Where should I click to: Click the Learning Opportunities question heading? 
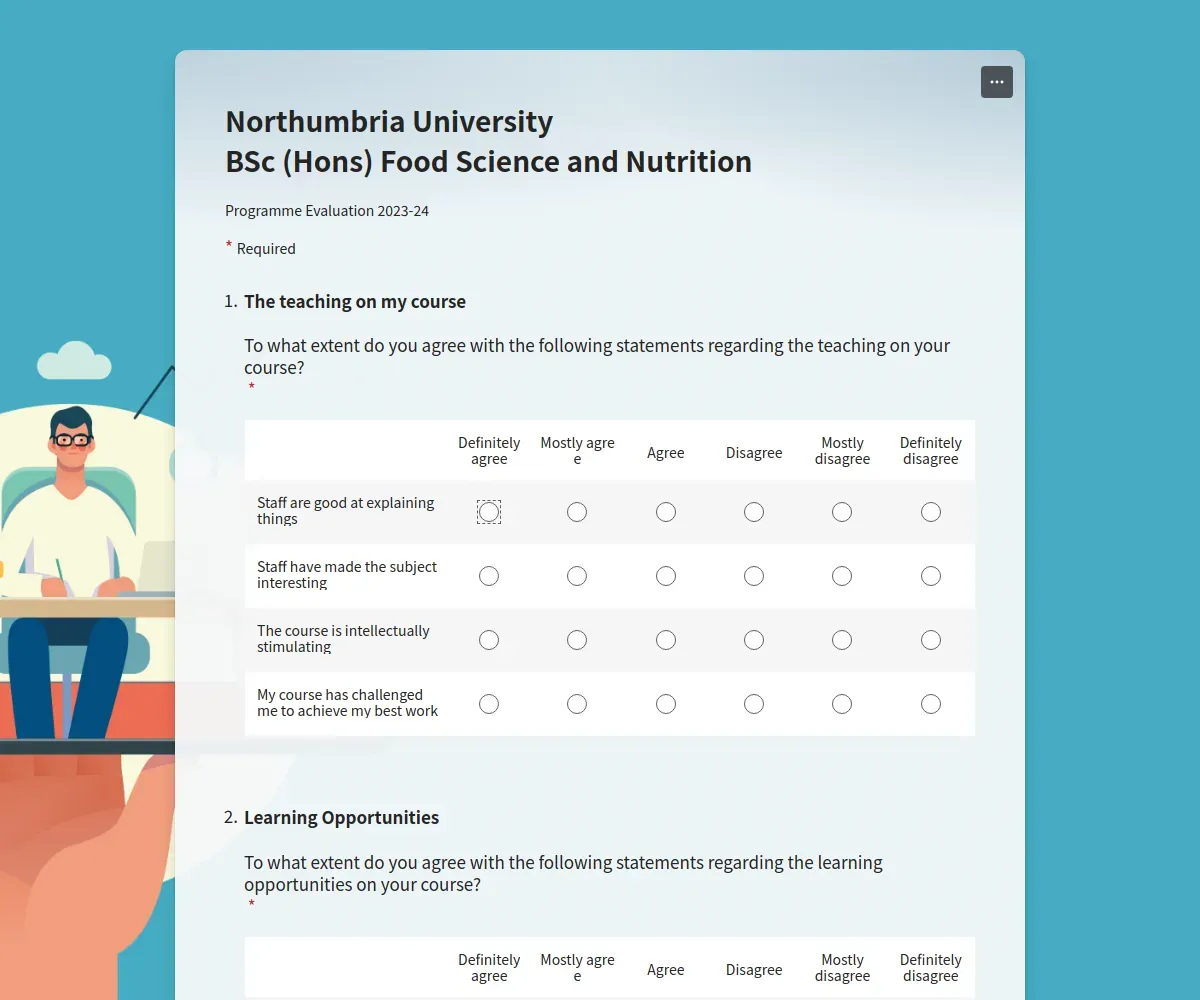click(342, 818)
